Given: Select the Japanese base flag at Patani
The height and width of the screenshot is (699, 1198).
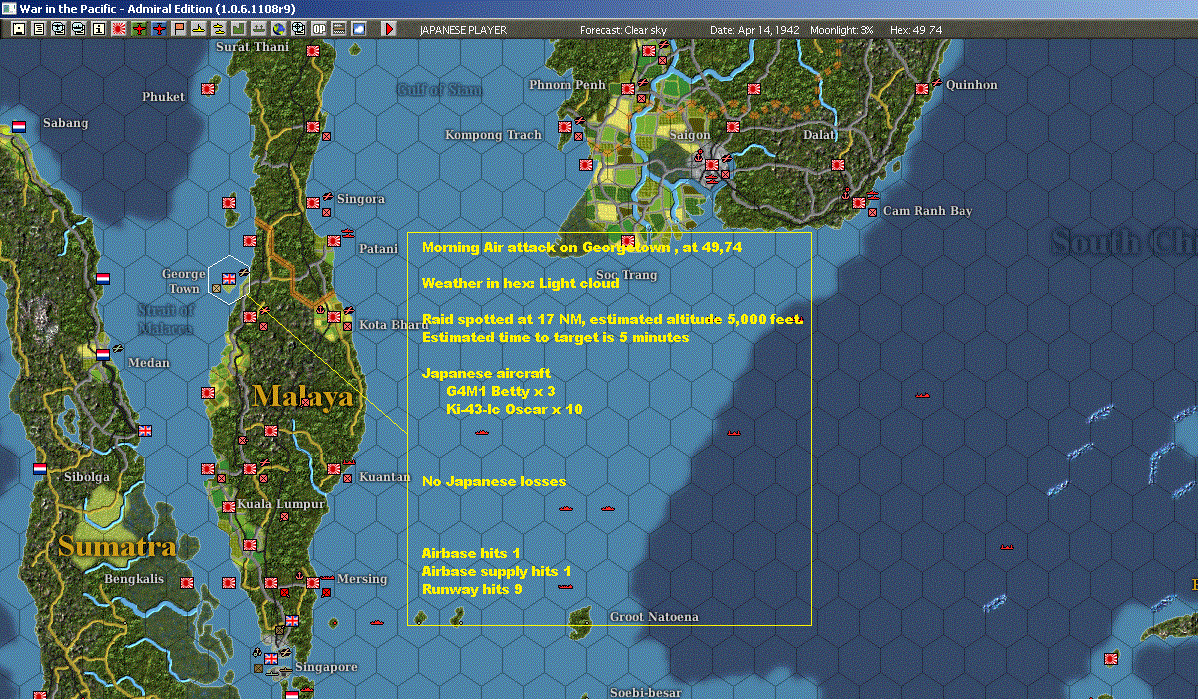Looking at the screenshot, I should pyautogui.click(x=334, y=241).
